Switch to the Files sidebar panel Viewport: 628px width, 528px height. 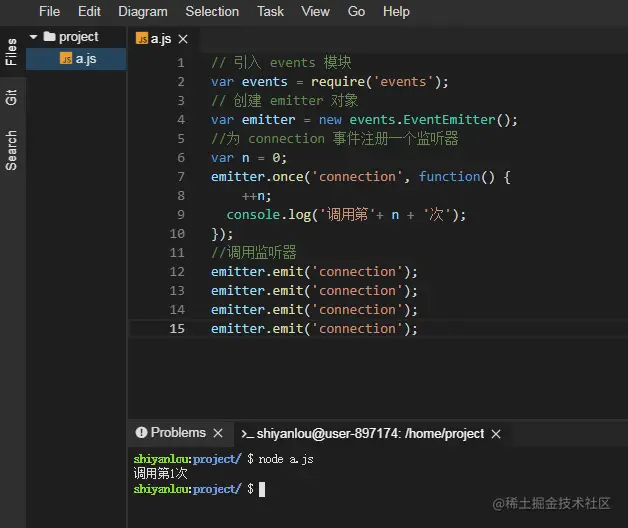[x=11, y=52]
